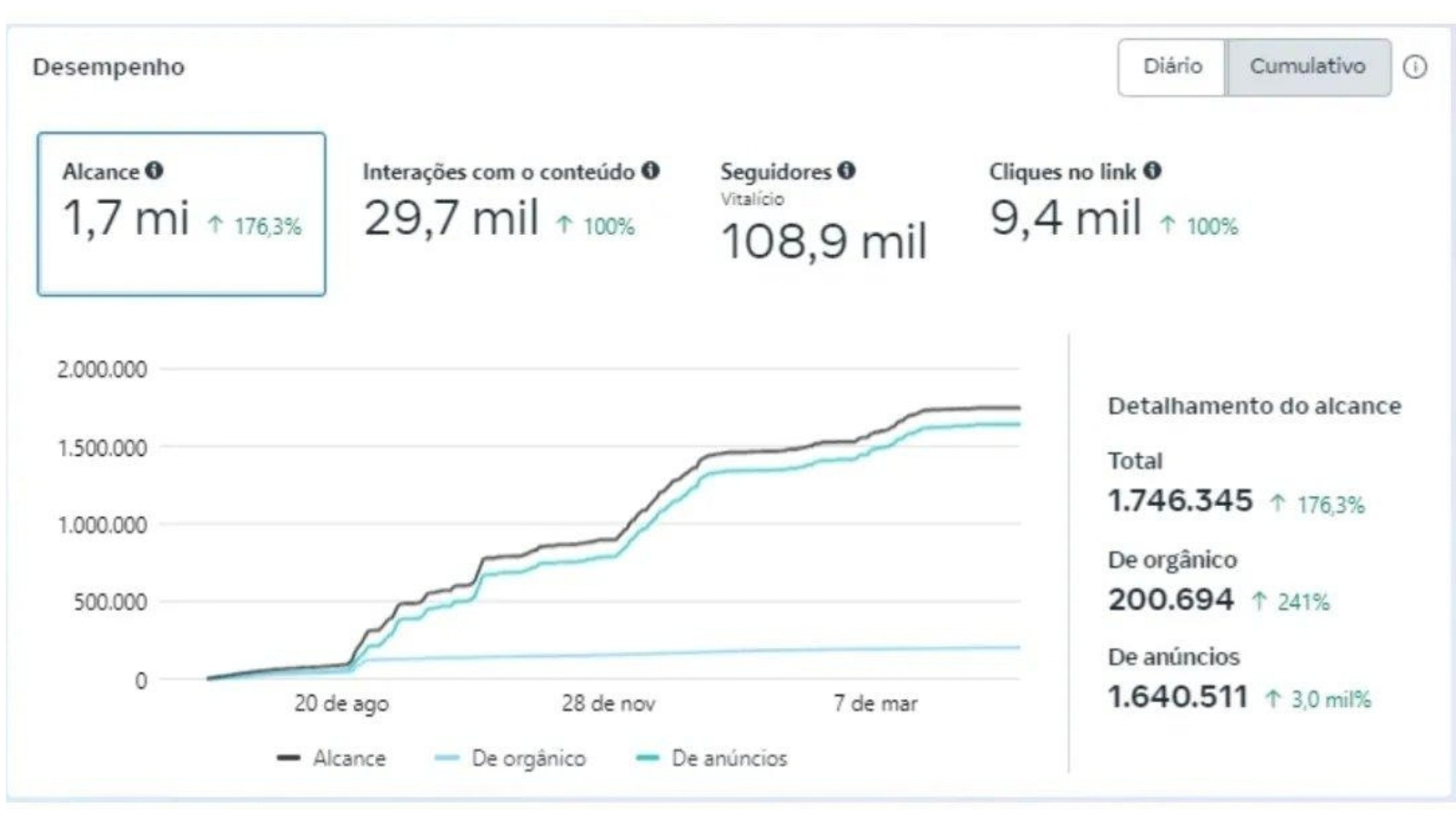This screenshot has width=1456, height=819.
Task: Open the info icon beside Cumulativo
Action: tap(1415, 66)
